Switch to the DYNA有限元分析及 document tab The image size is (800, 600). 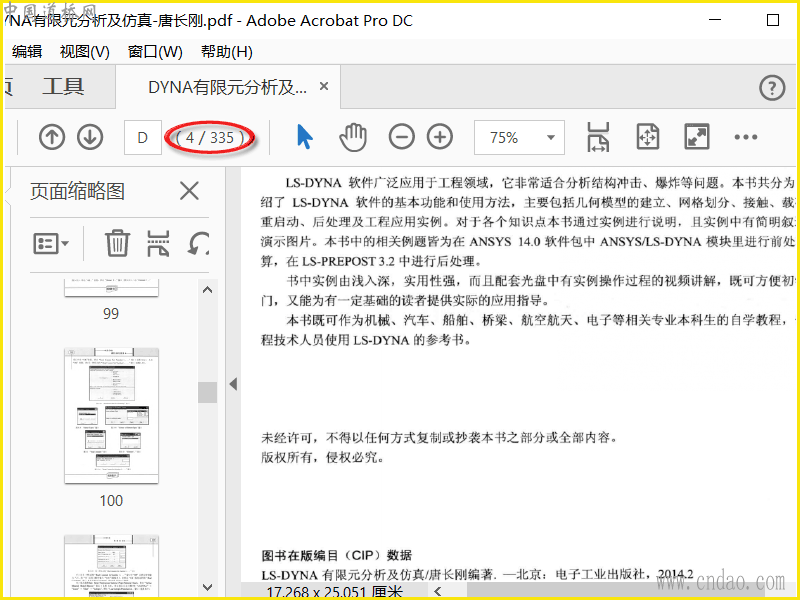click(x=228, y=87)
